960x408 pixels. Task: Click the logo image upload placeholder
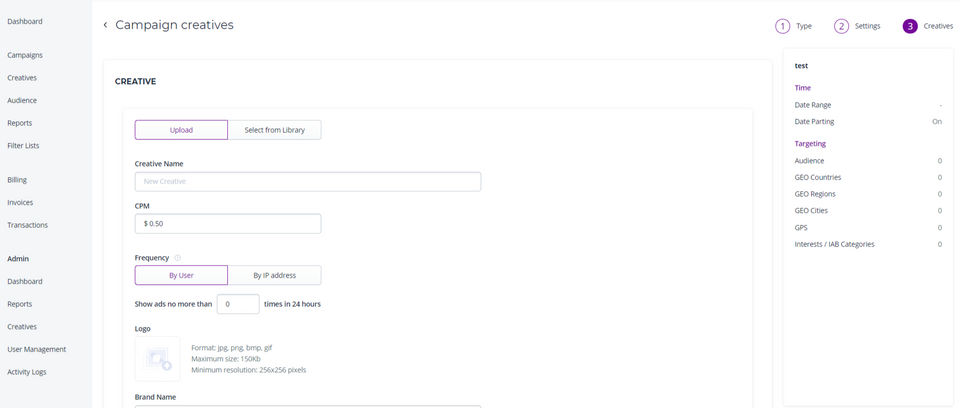[158, 358]
